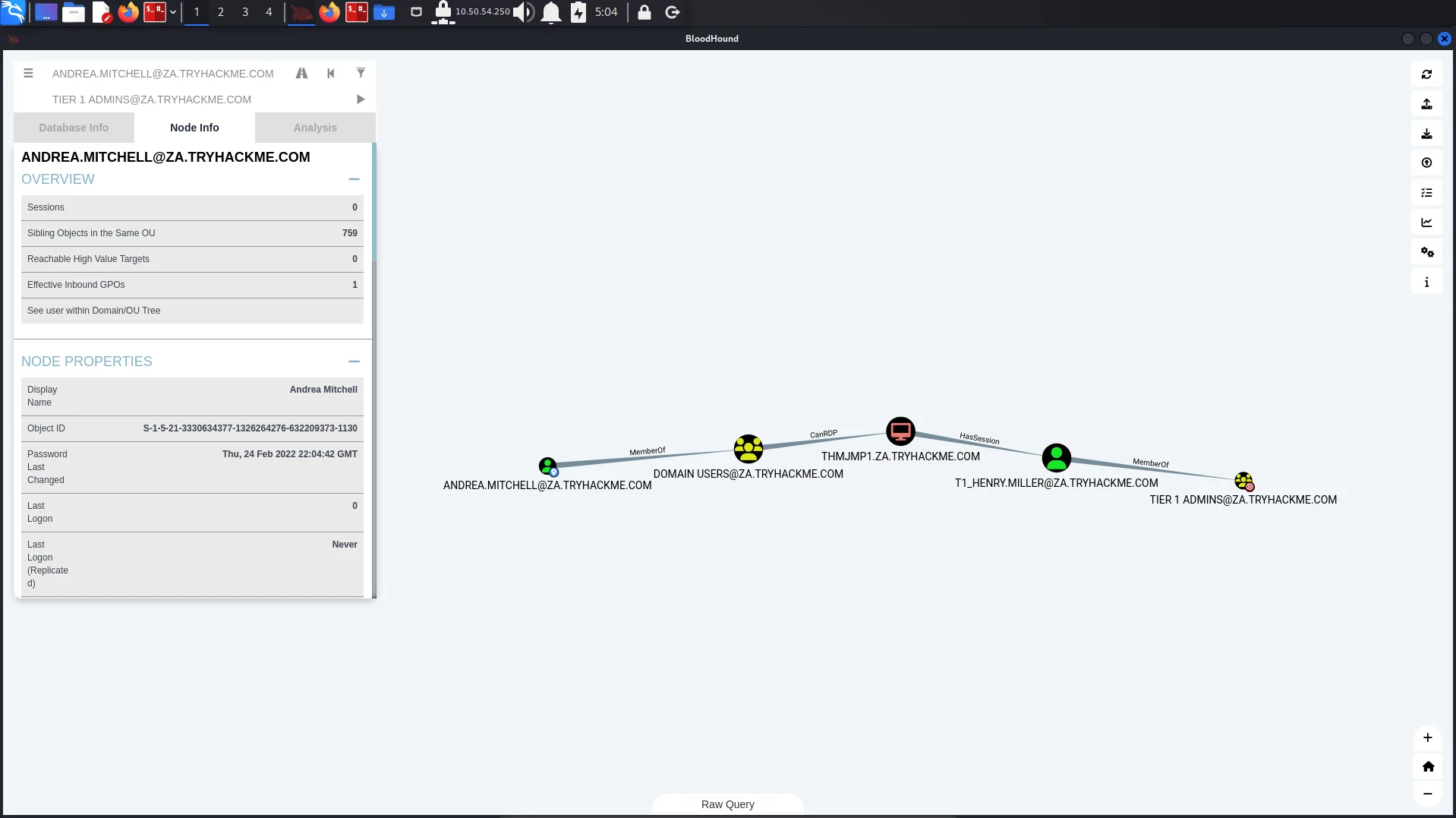Click the back-to-previous-graph icon
1456x818 pixels.
click(330, 74)
